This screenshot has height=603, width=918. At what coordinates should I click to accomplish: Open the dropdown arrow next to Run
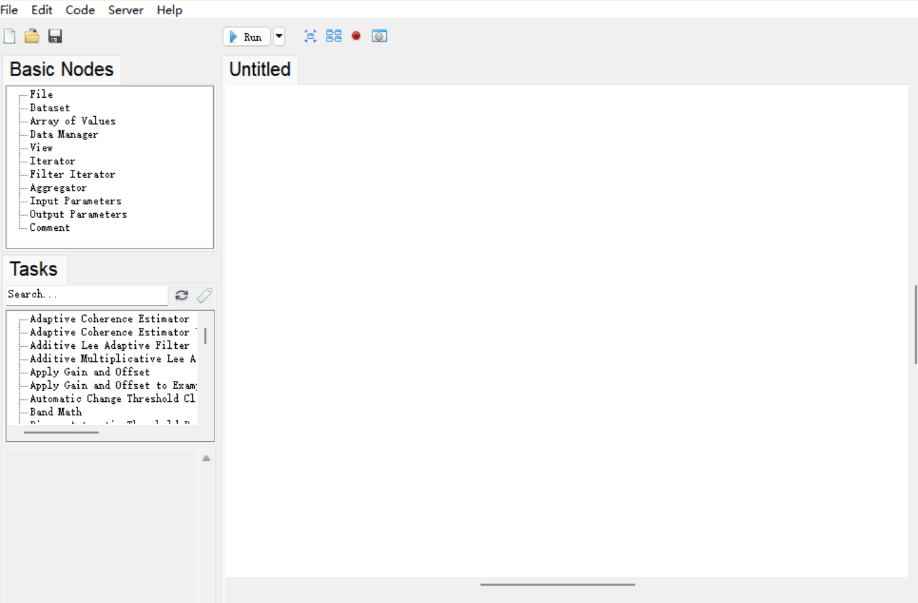click(279, 37)
